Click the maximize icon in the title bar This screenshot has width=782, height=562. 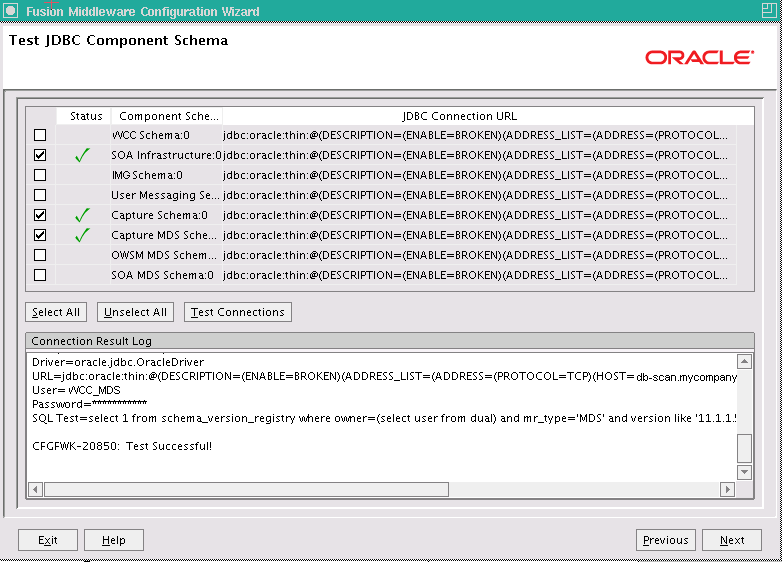point(769,10)
